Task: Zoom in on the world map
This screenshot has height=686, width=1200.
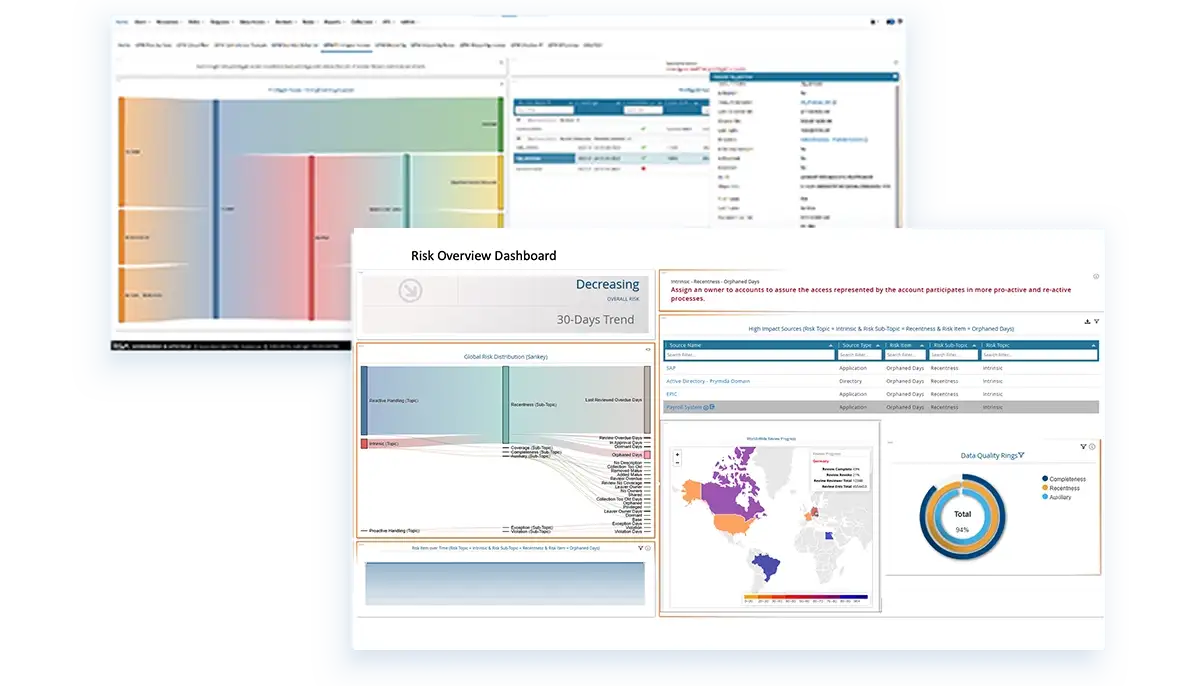Action: [x=678, y=454]
